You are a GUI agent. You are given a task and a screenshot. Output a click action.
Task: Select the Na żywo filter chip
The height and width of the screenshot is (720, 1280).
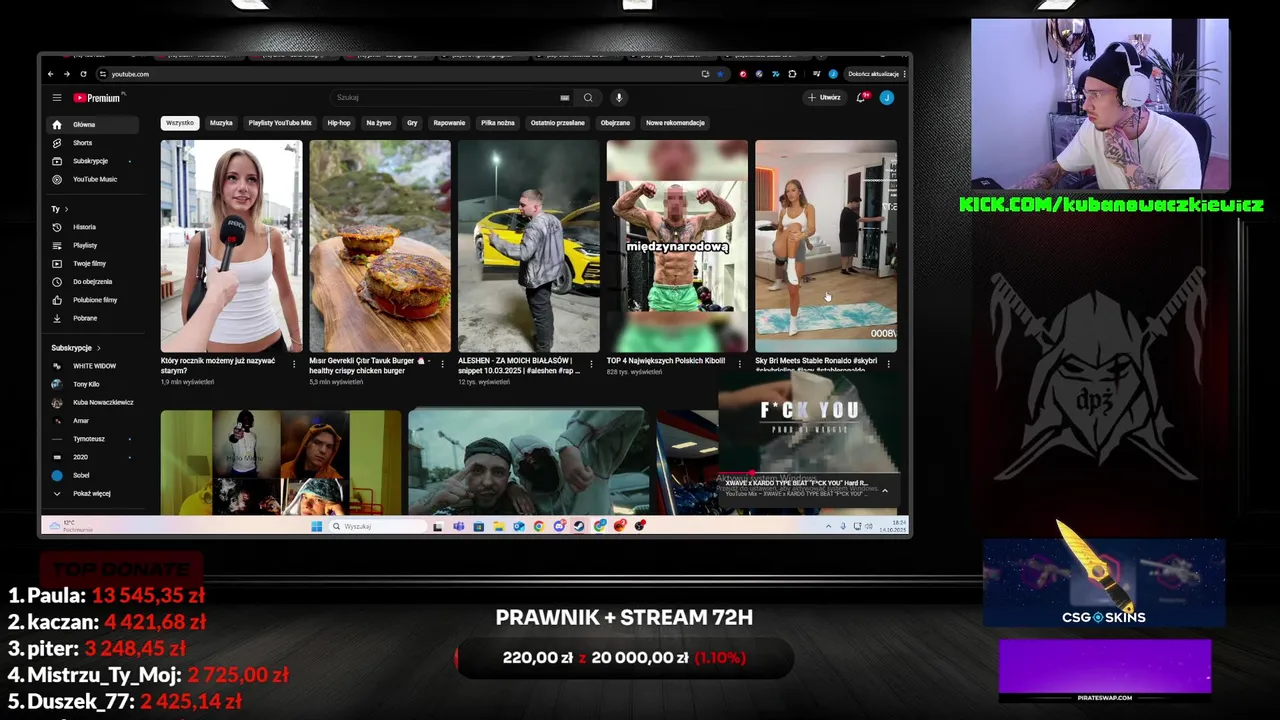[378, 123]
